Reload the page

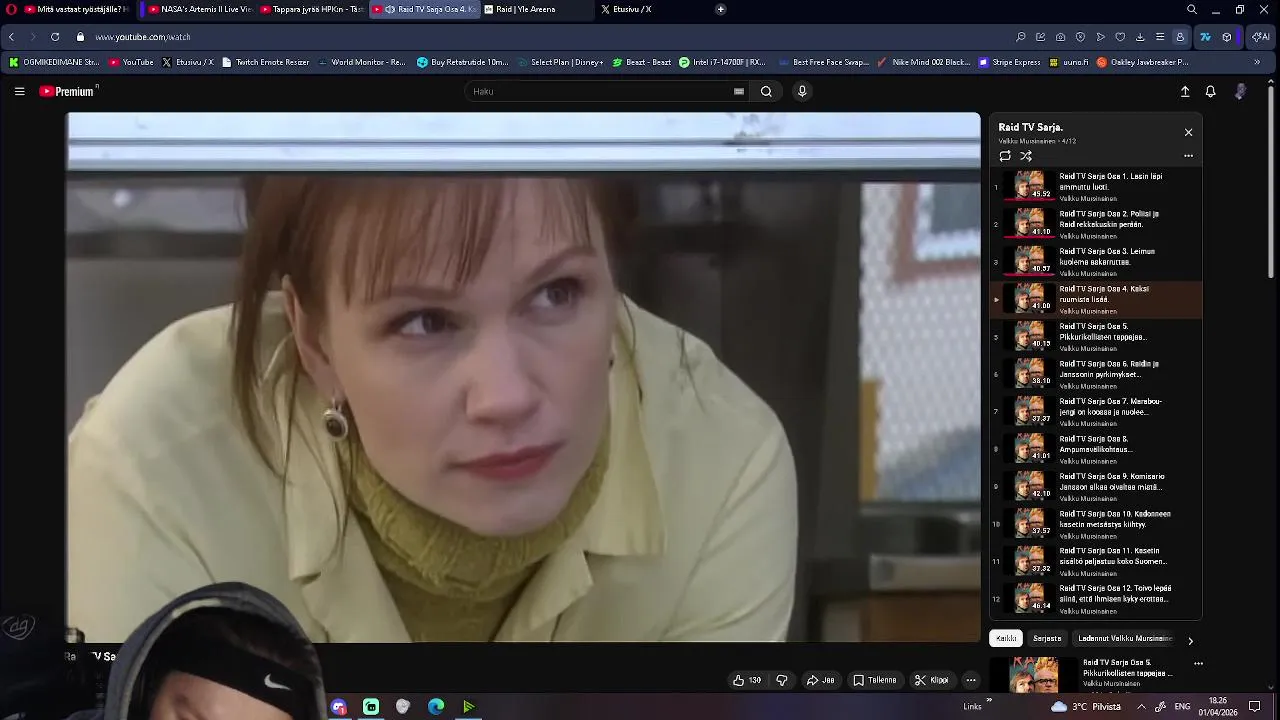(55, 37)
